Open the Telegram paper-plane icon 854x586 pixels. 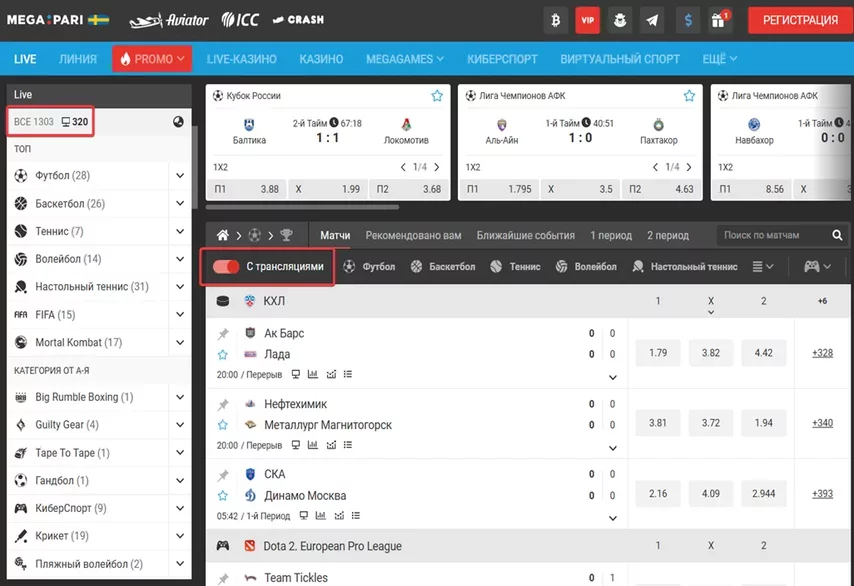pyautogui.click(x=652, y=20)
